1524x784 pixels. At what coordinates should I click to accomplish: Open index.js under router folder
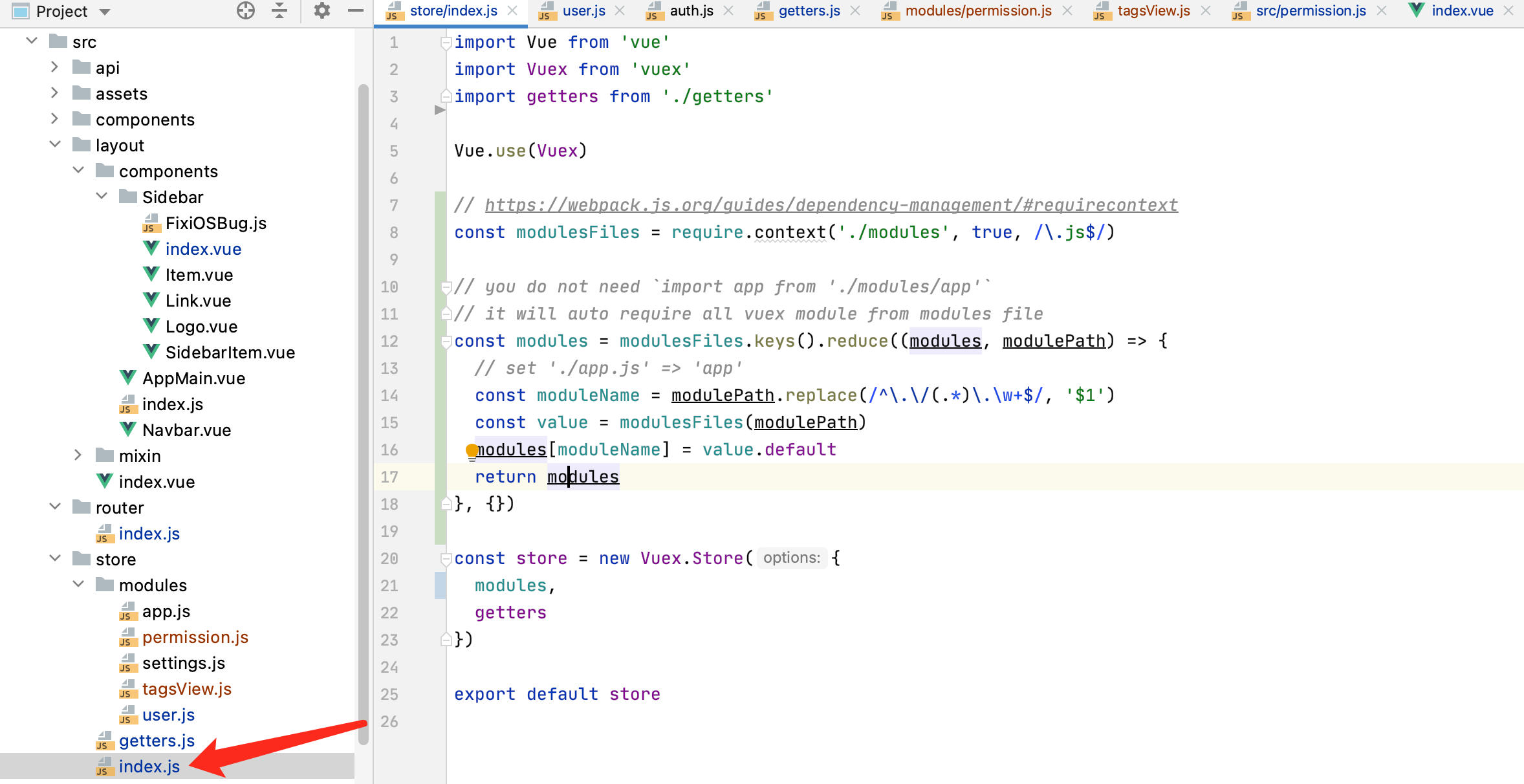[149, 534]
